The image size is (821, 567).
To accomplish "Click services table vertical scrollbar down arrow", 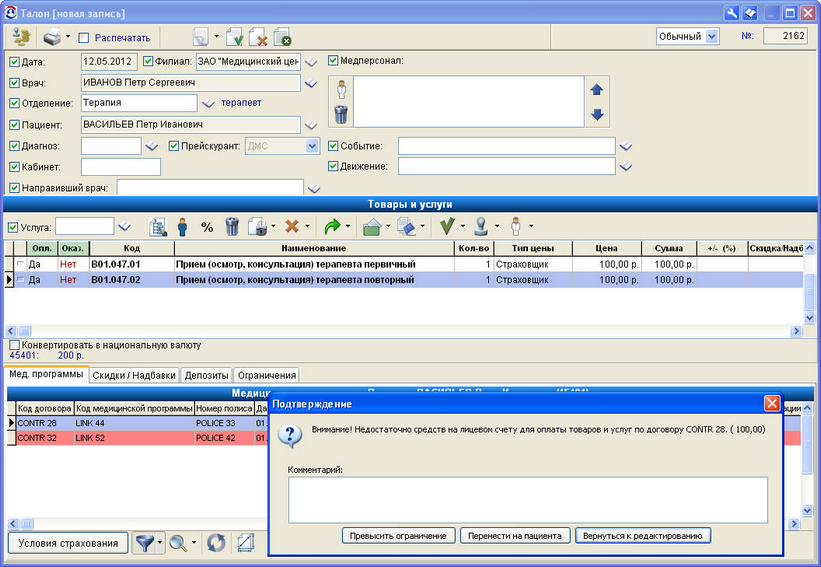I will tap(809, 318).
